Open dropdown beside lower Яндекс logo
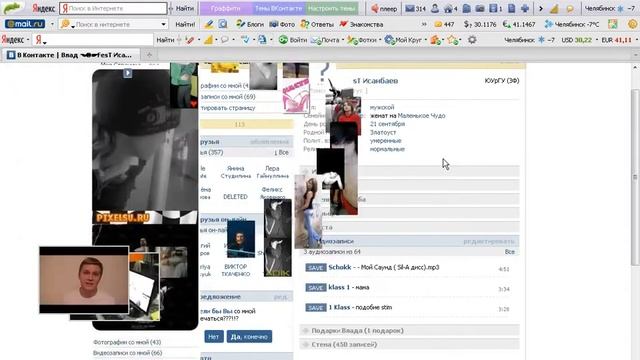This screenshot has height=360, width=640. [28, 40]
